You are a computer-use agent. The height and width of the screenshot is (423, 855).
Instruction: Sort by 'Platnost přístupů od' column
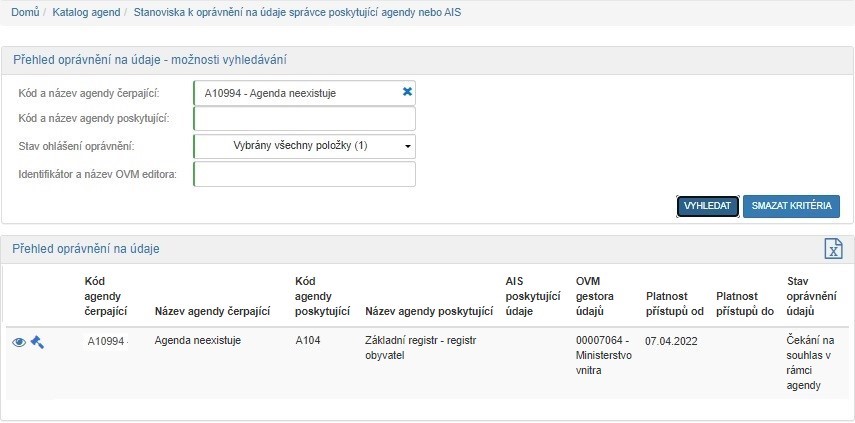pos(675,304)
